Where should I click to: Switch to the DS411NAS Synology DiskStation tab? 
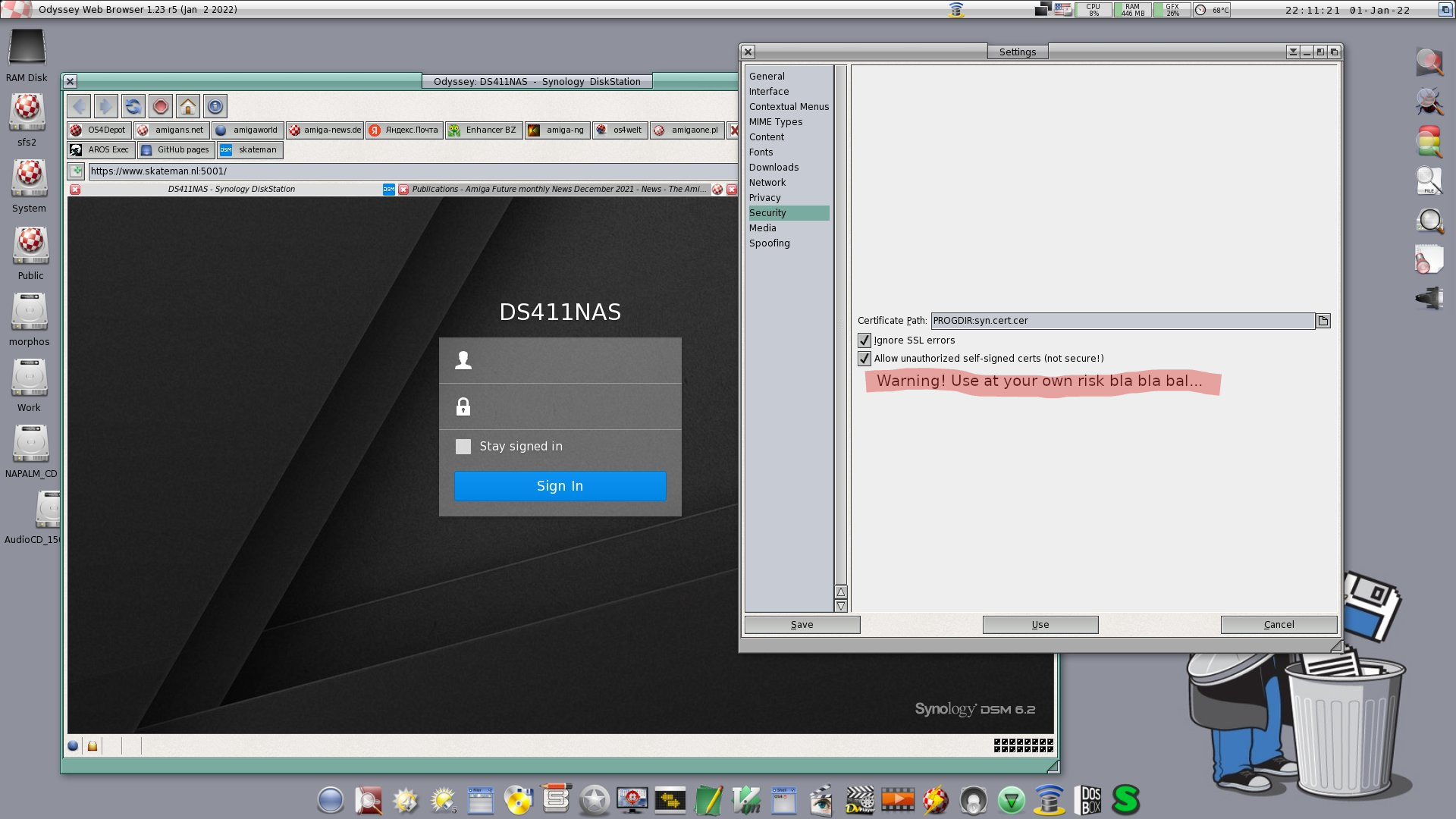(231, 189)
